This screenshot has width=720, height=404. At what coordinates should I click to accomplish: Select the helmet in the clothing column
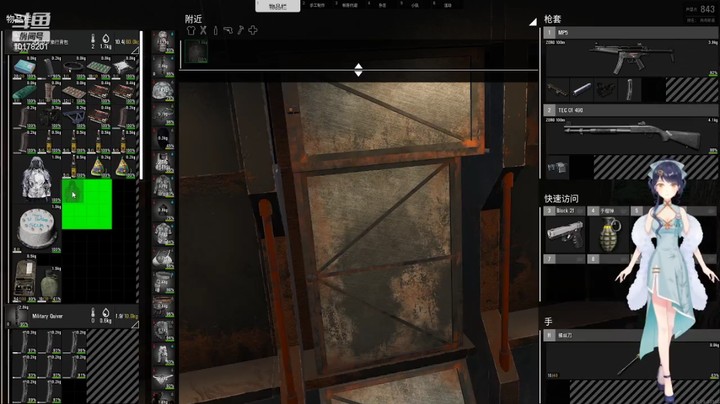click(x=163, y=90)
